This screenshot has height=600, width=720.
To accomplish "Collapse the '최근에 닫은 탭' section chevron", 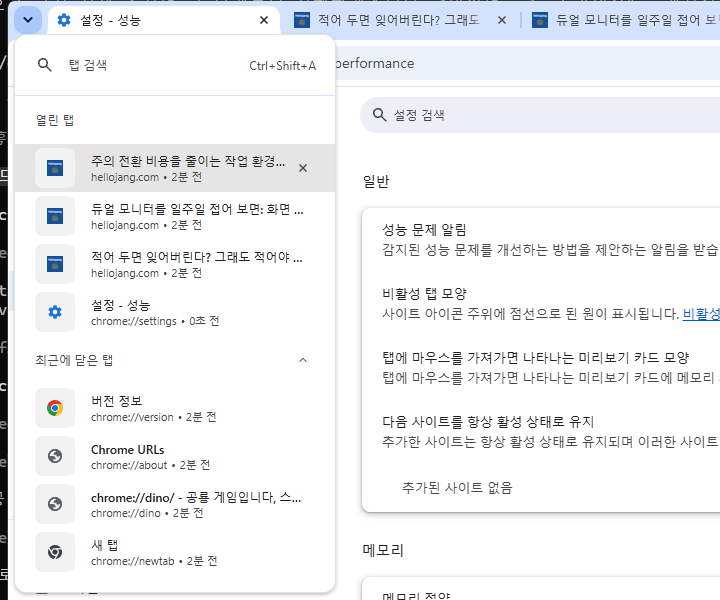I will [303, 360].
